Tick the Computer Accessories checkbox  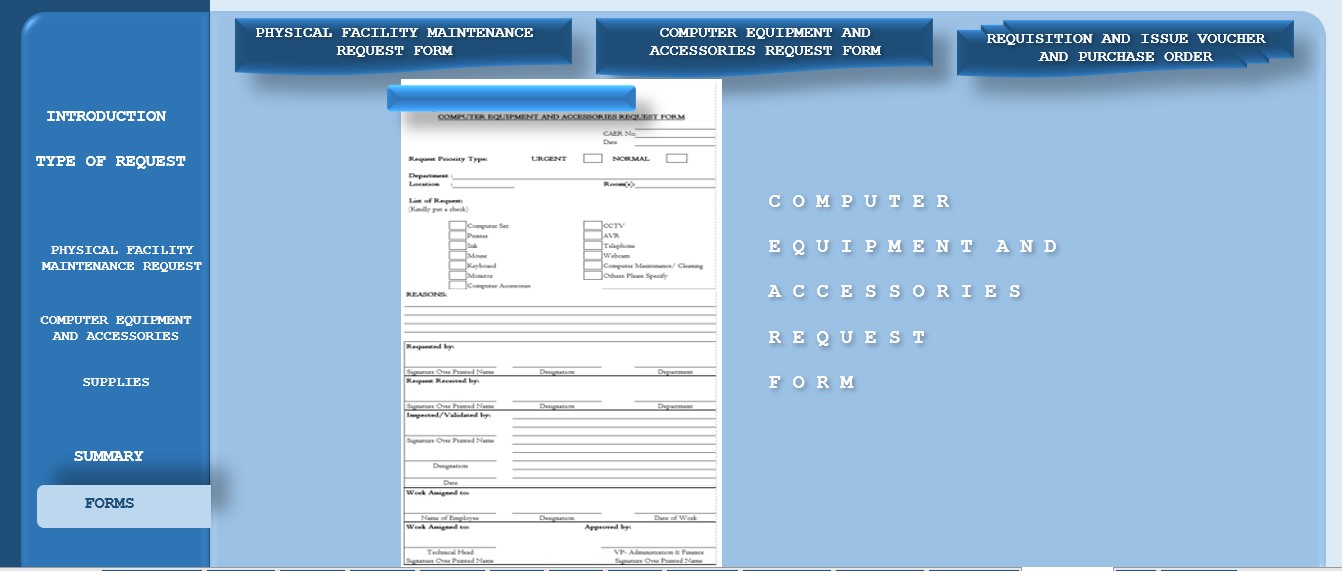coord(457,286)
